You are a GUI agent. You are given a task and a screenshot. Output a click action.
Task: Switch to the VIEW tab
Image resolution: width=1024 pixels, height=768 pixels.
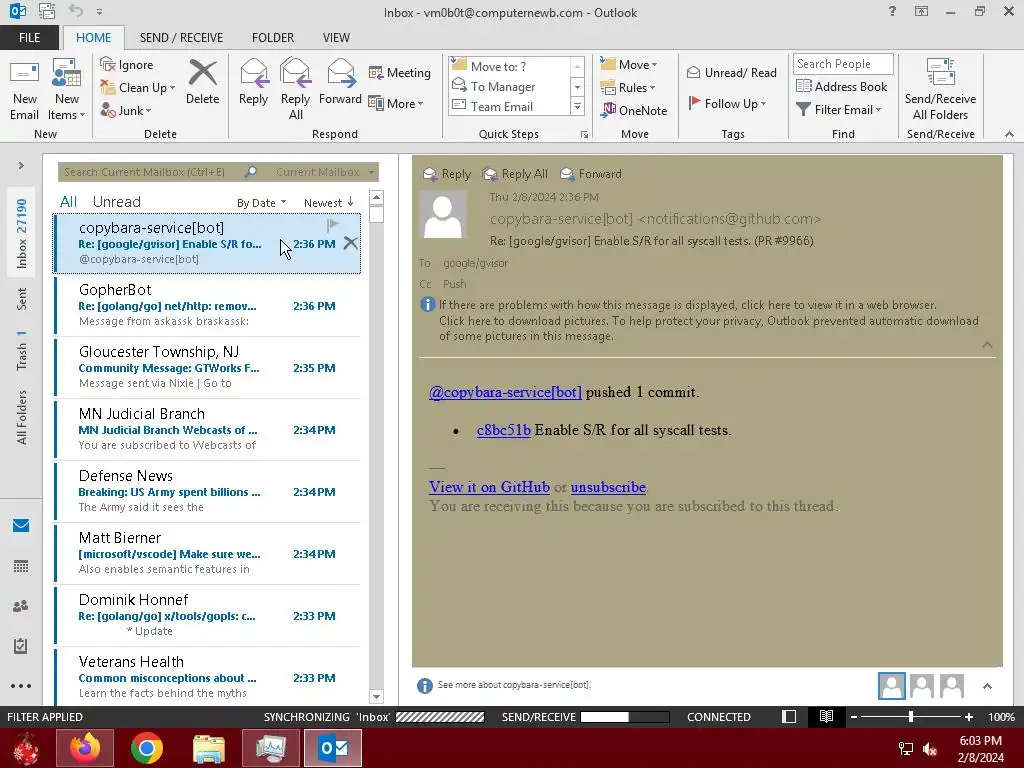pos(336,38)
